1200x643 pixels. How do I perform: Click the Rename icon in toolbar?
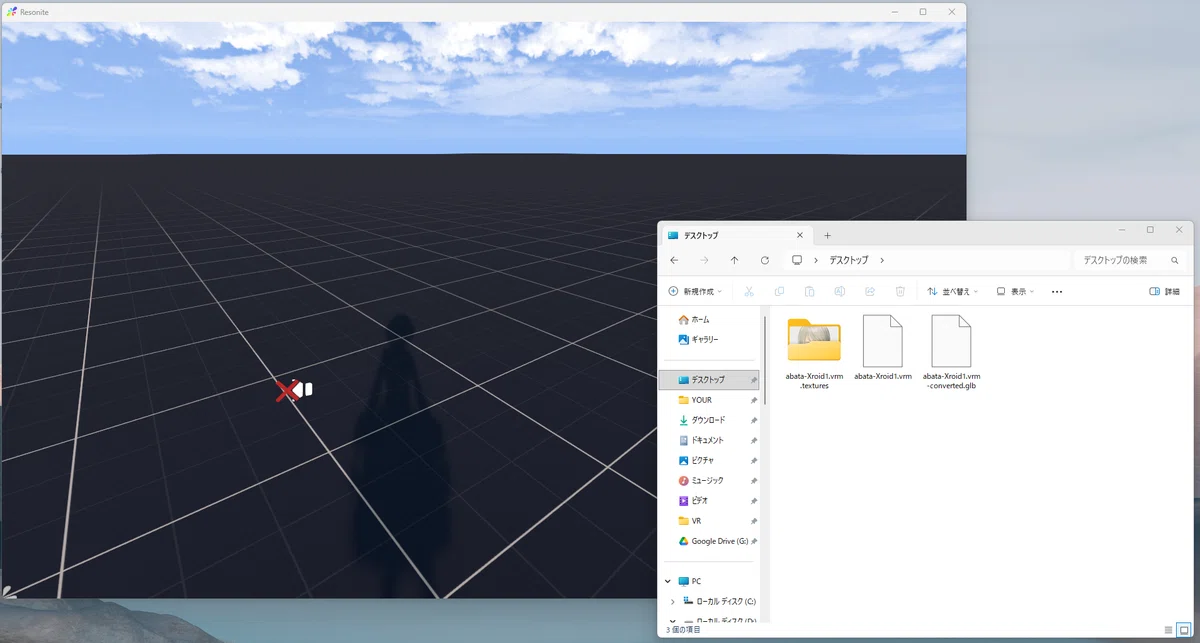(840, 291)
